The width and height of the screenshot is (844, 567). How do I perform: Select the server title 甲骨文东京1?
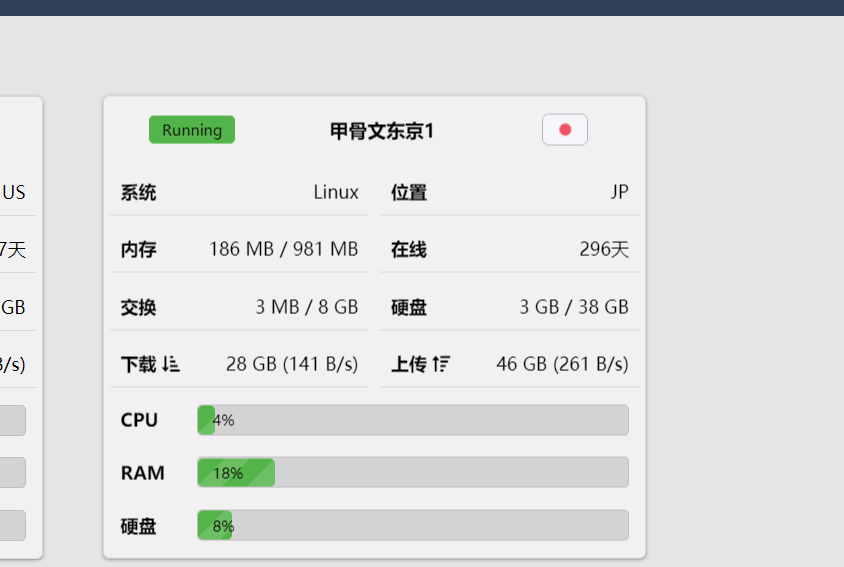tap(382, 131)
